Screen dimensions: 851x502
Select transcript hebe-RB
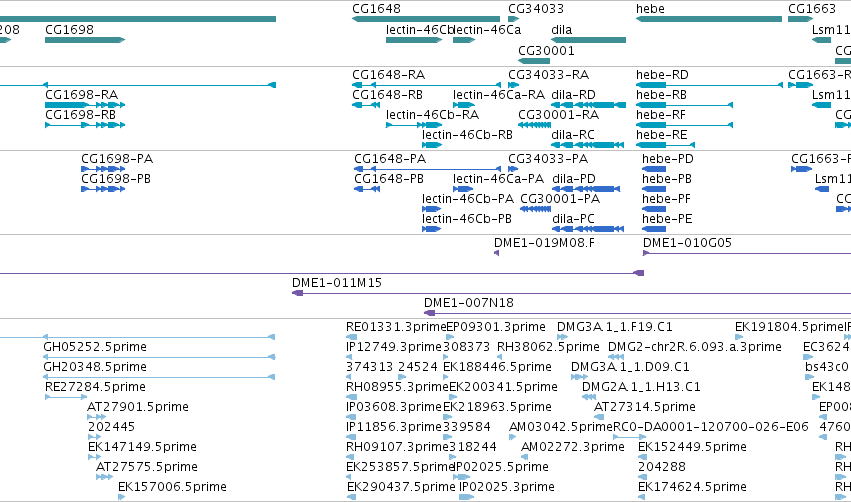click(684, 105)
